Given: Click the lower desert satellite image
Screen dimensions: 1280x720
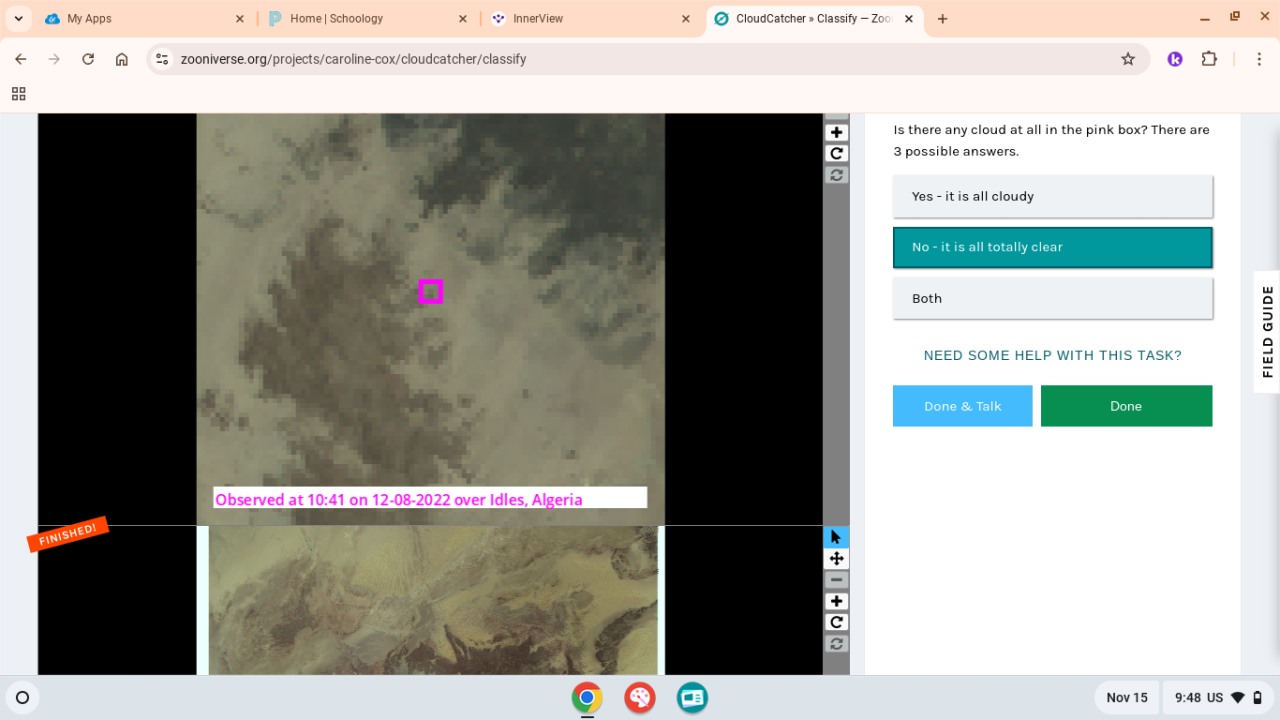Looking at the screenshot, I should (x=432, y=600).
